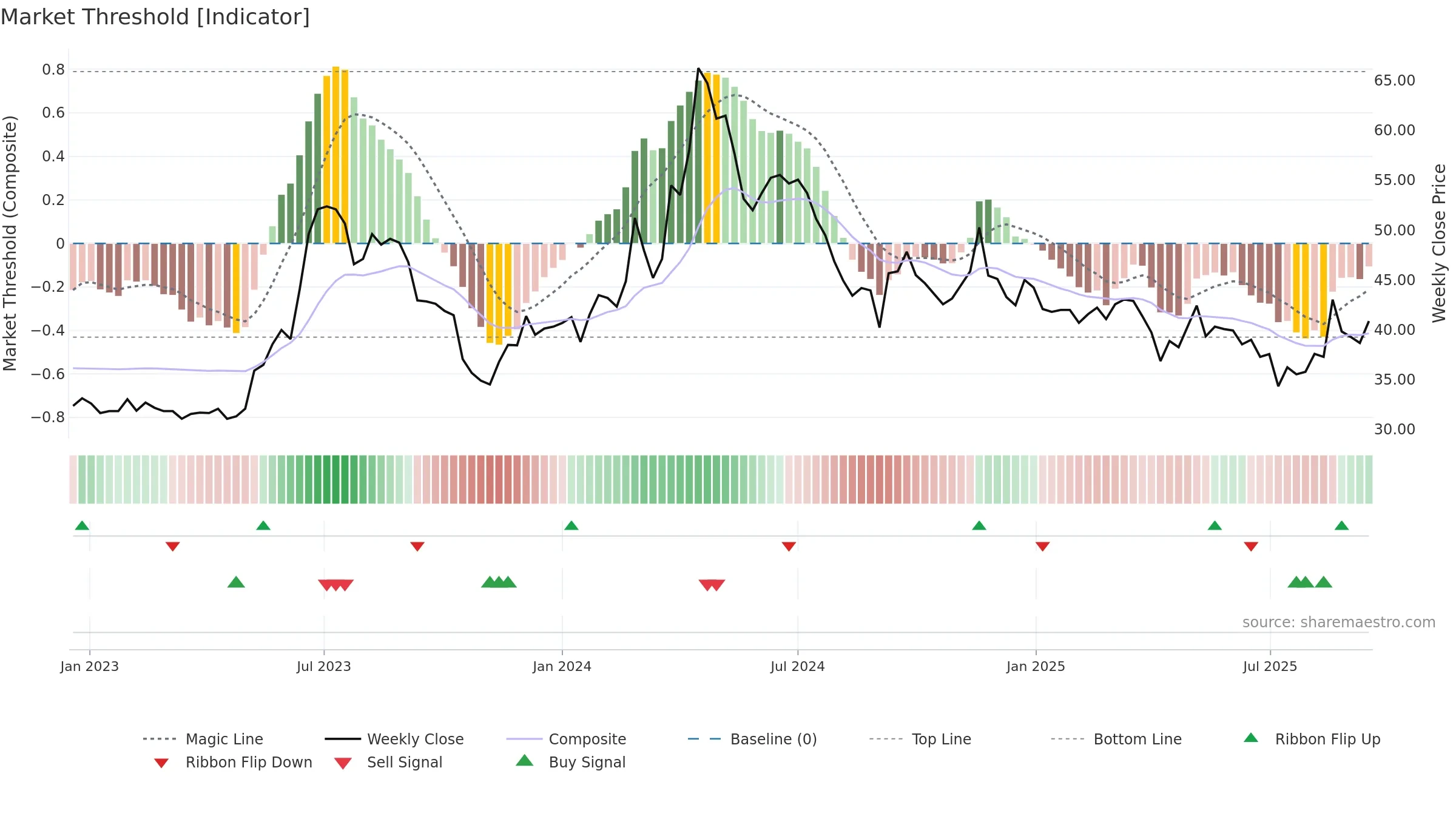Click the last Ribbon Flip Up marker, August 2025
Viewport: 1456px width, 819px height.
[1342, 525]
